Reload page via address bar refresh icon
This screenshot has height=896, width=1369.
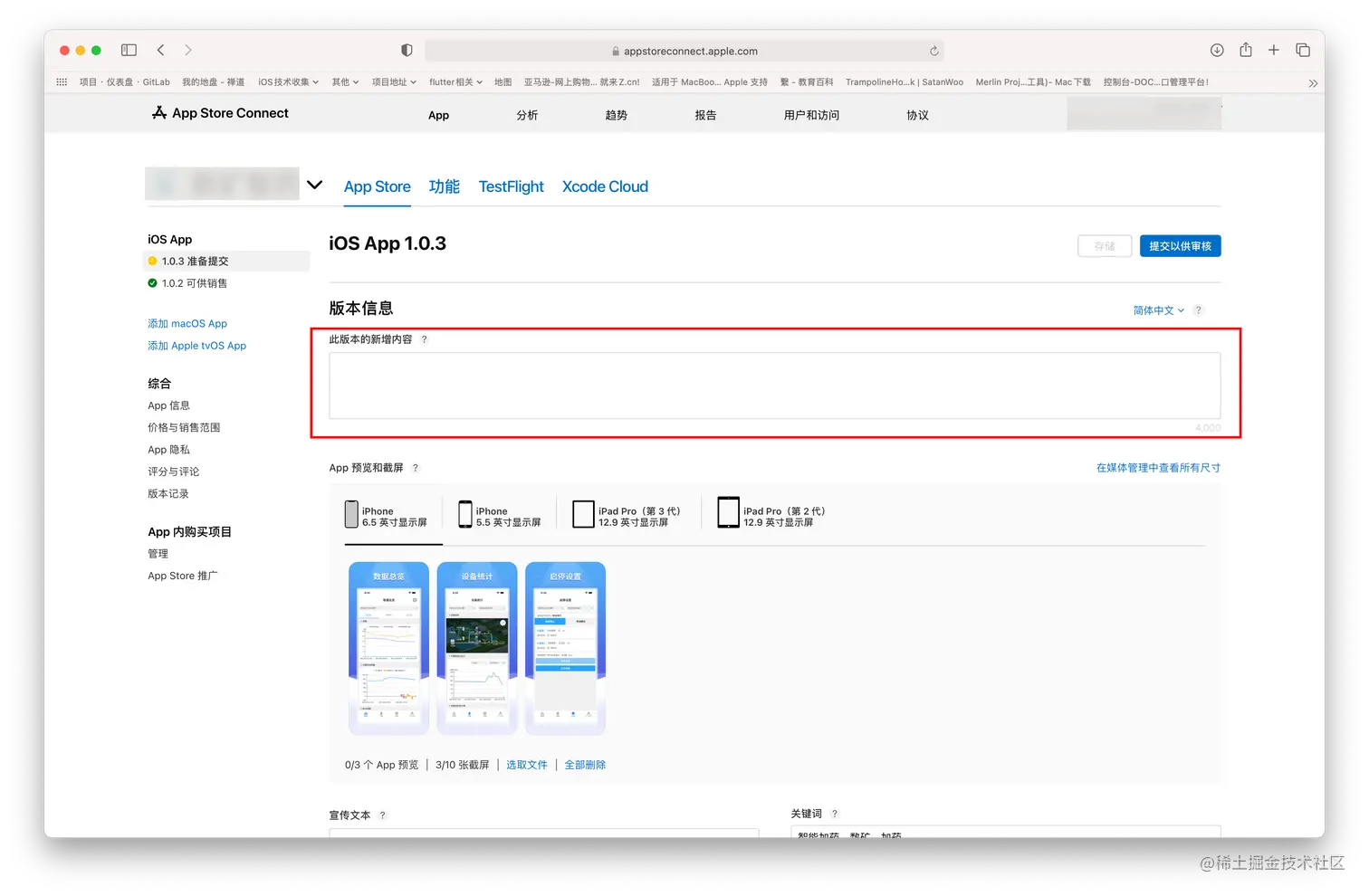(933, 51)
